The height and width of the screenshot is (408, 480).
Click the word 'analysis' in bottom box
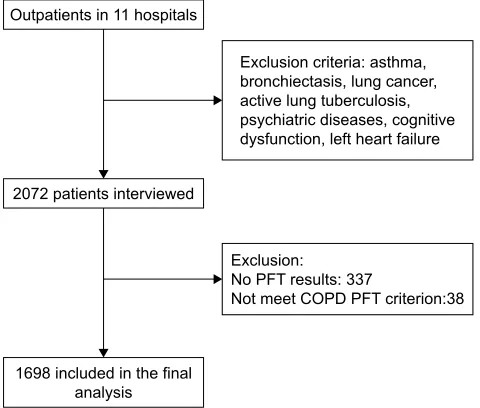103,393
